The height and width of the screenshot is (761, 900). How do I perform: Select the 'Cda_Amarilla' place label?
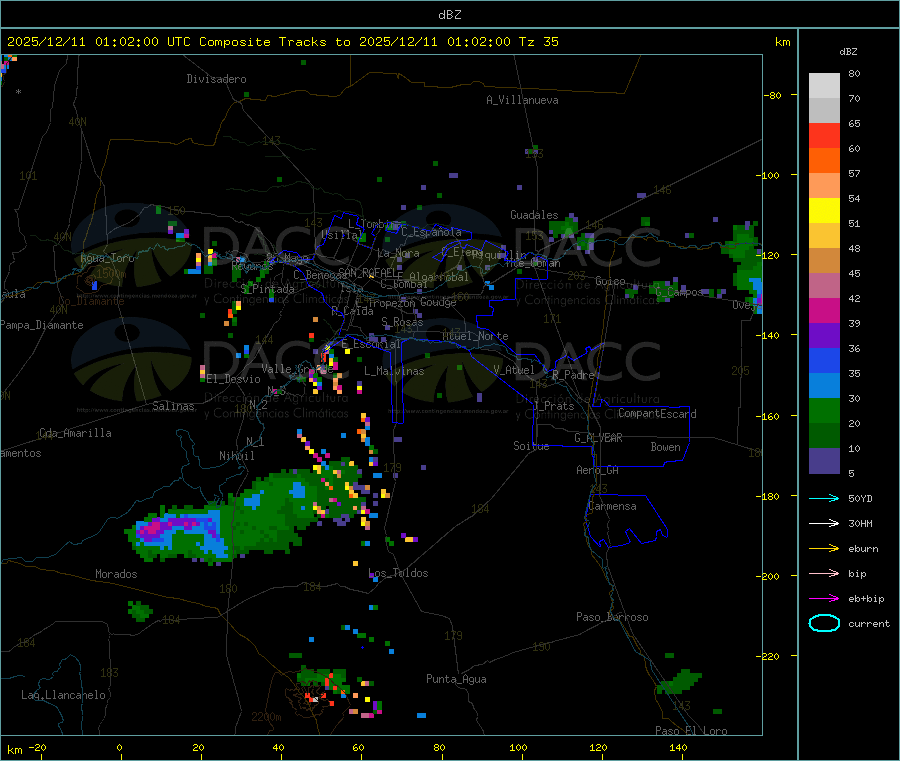click(75, 433)
